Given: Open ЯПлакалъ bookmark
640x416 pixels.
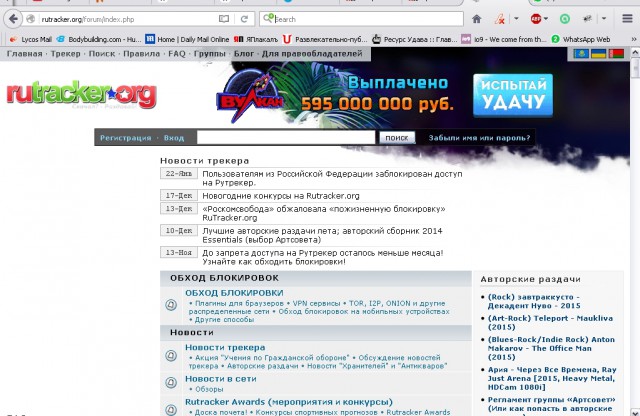Looking at the screenshot, I should (256, 39).
